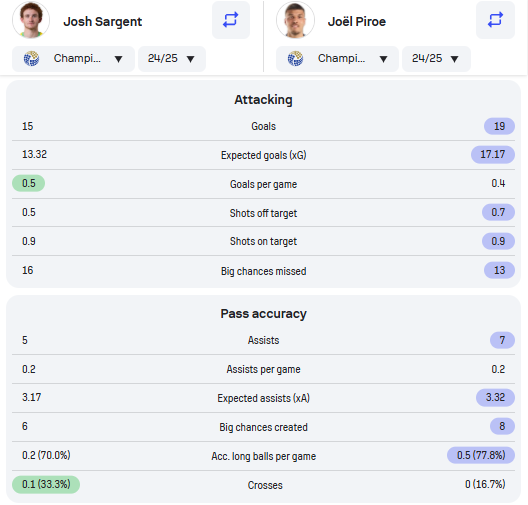The image size is (528, 505).
Task: Expand Joël Piroe's Championship competition dropdown
Action: pyautogui.click(x=337, y=59)
